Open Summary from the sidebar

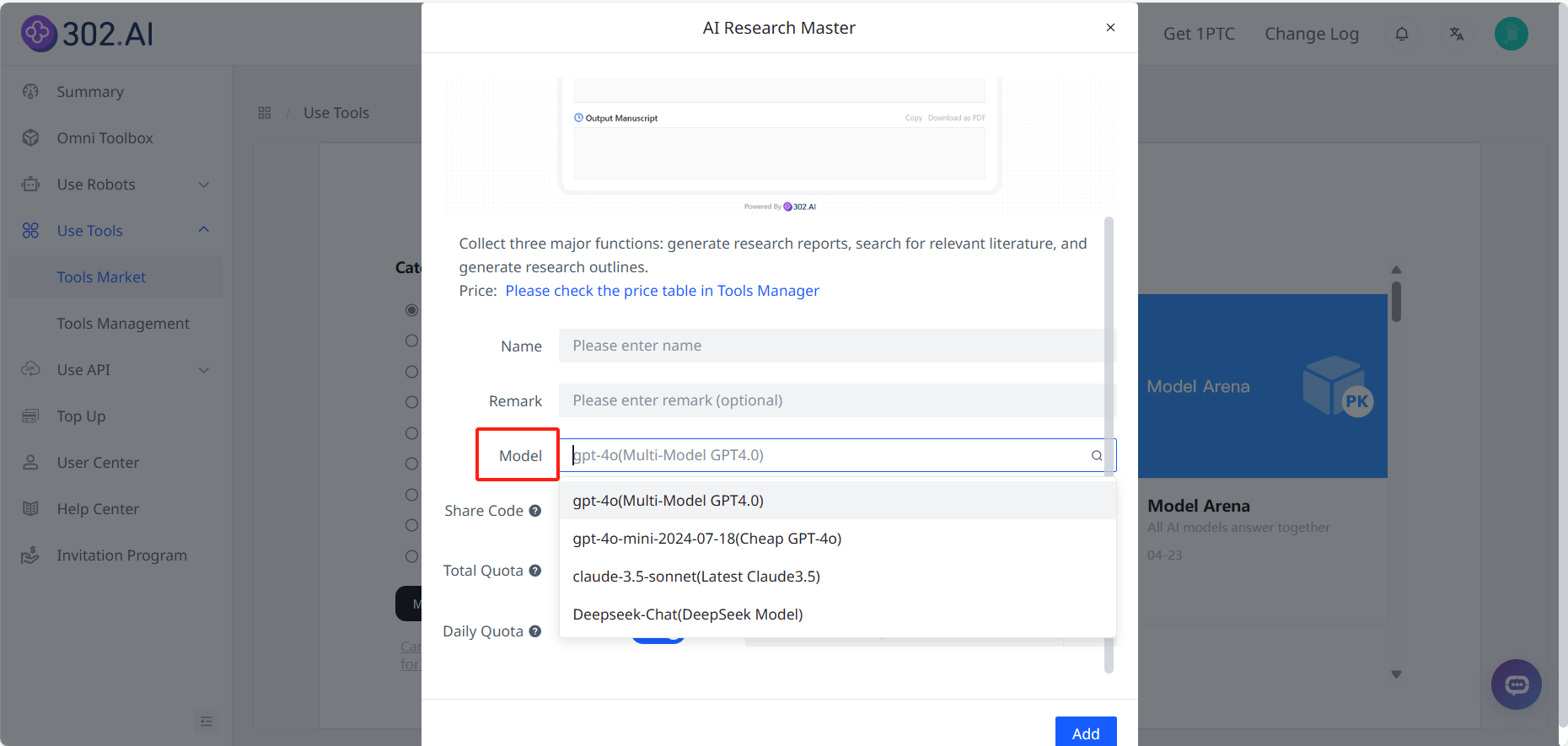[x=90, y=92]
